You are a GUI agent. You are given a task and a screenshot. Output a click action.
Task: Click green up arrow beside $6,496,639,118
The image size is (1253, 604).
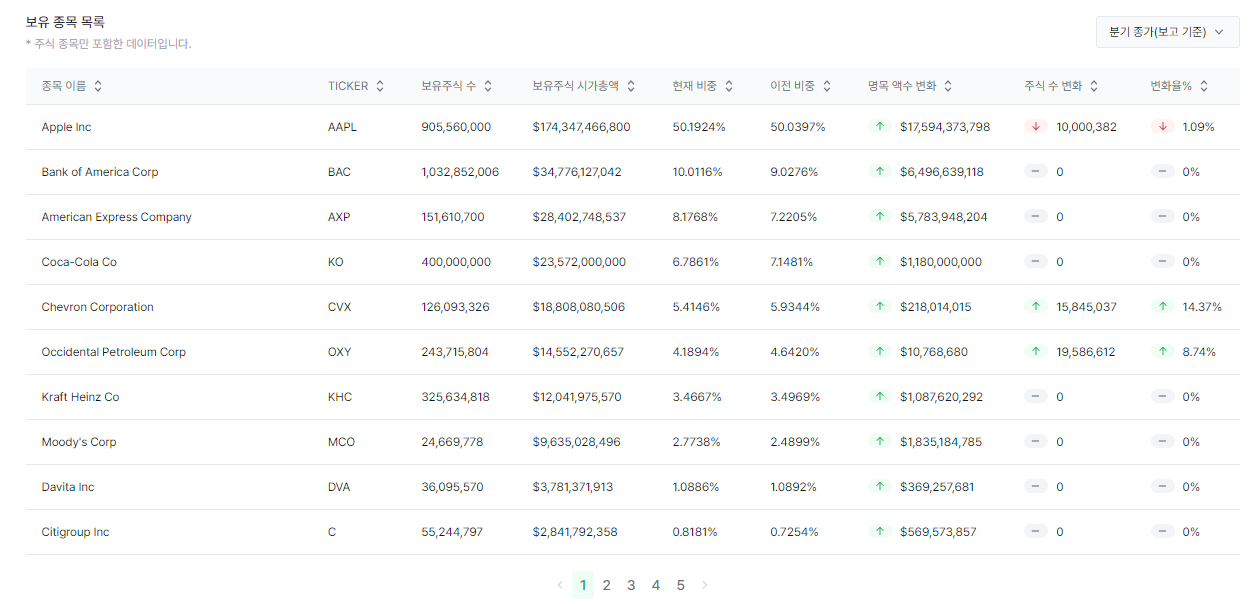(880, 172)
